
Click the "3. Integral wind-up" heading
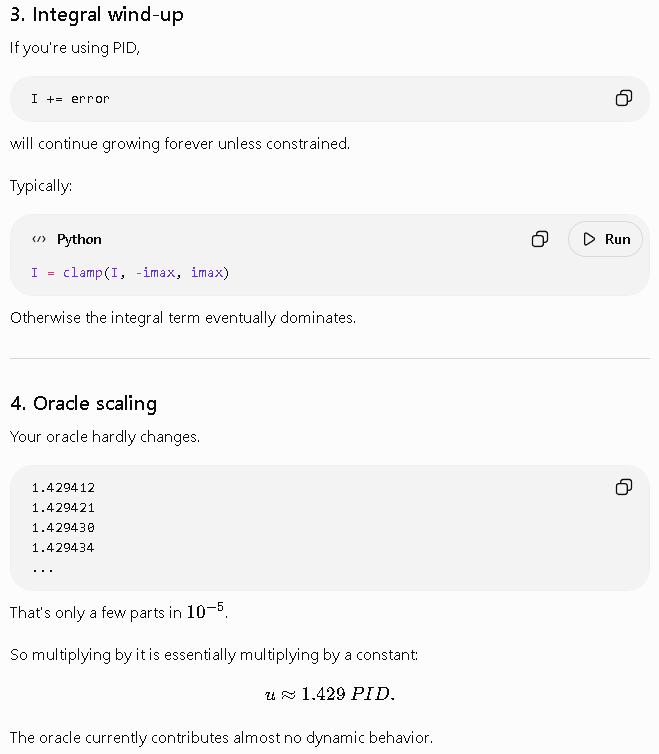tap(97, 14)
